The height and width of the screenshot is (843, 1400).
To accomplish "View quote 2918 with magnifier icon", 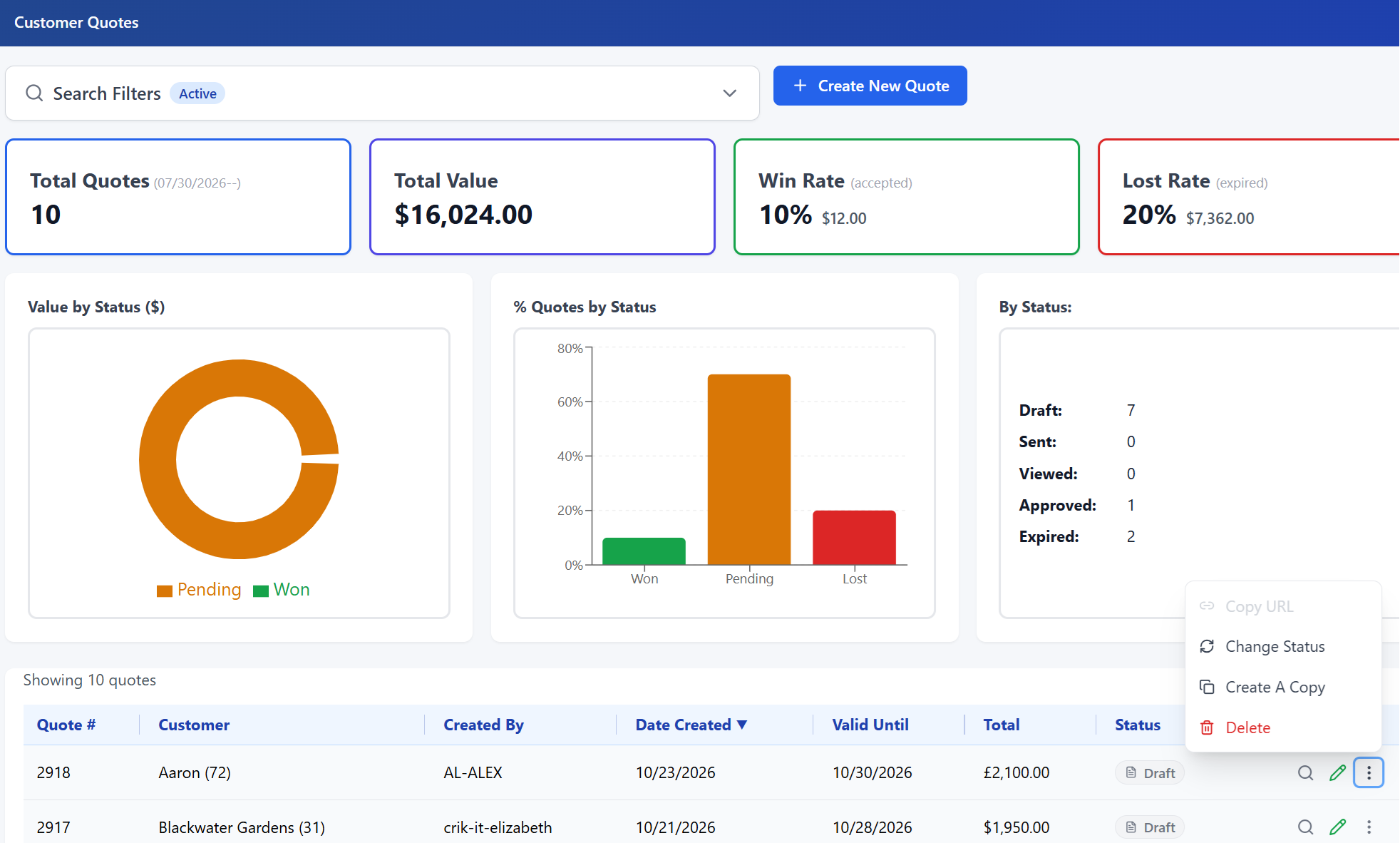I will click(1305, 772).
